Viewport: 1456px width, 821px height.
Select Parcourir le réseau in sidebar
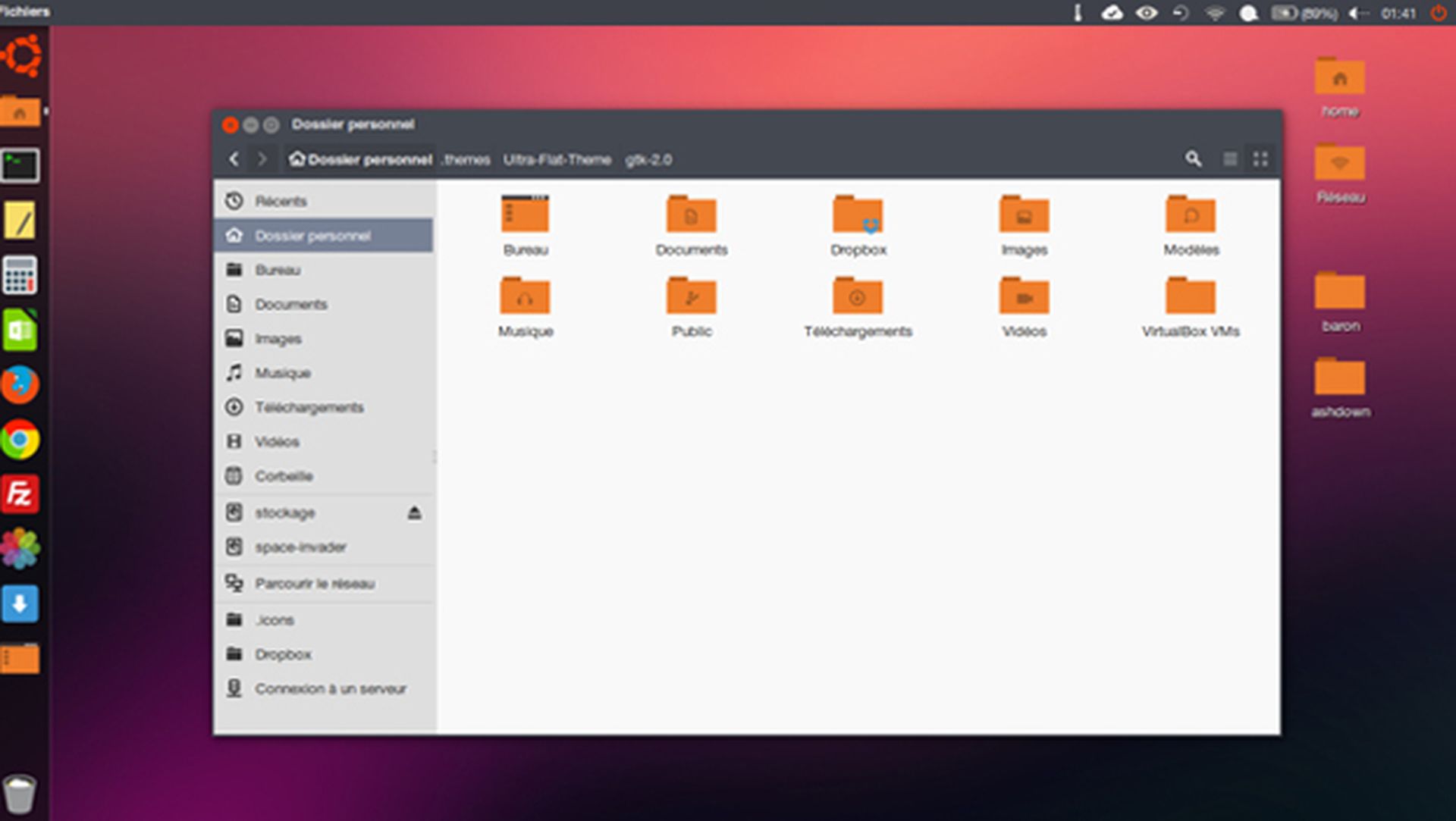314,584
